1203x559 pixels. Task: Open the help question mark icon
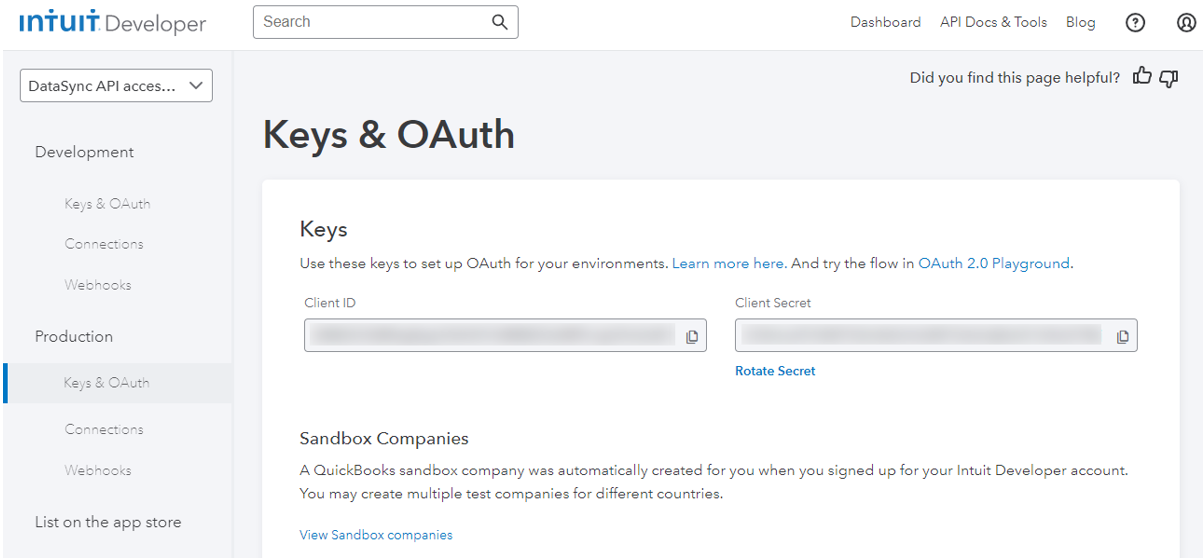click(1135, 23)
